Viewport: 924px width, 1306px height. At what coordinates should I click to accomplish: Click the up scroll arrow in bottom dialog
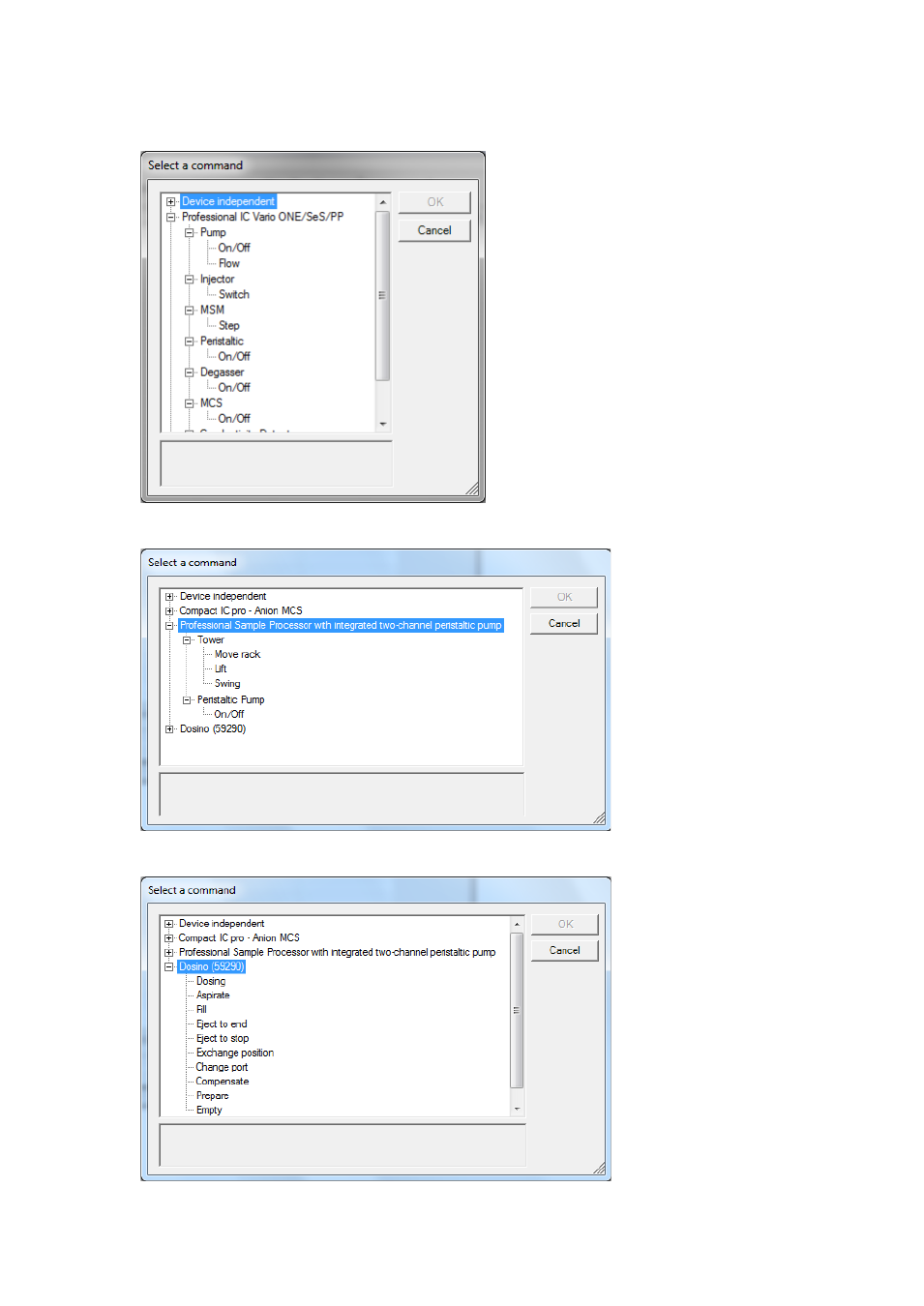coord(517,924)
